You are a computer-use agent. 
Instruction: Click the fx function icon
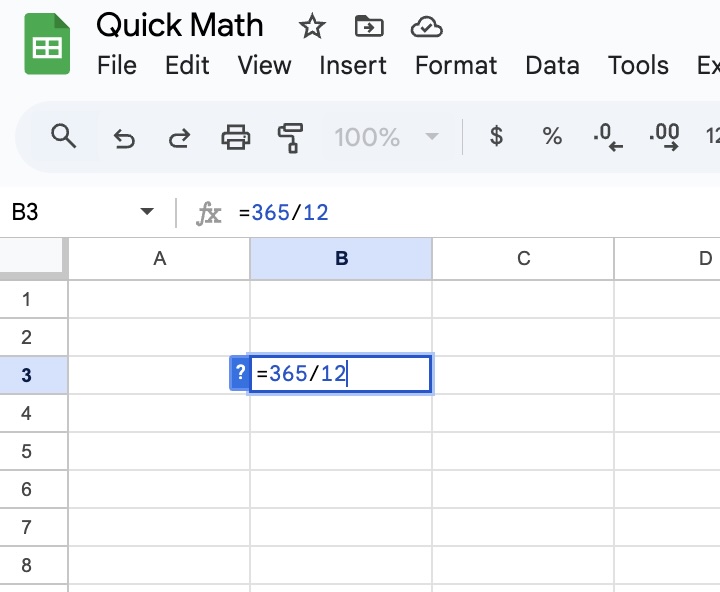209,213
